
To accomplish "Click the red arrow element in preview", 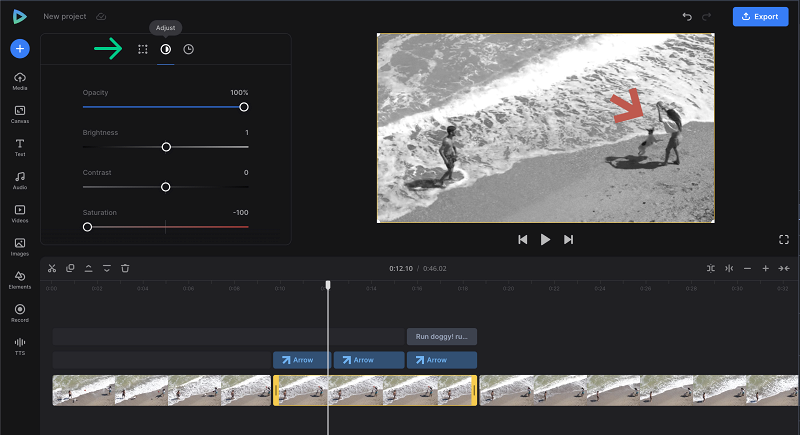I will click(628, 106).
